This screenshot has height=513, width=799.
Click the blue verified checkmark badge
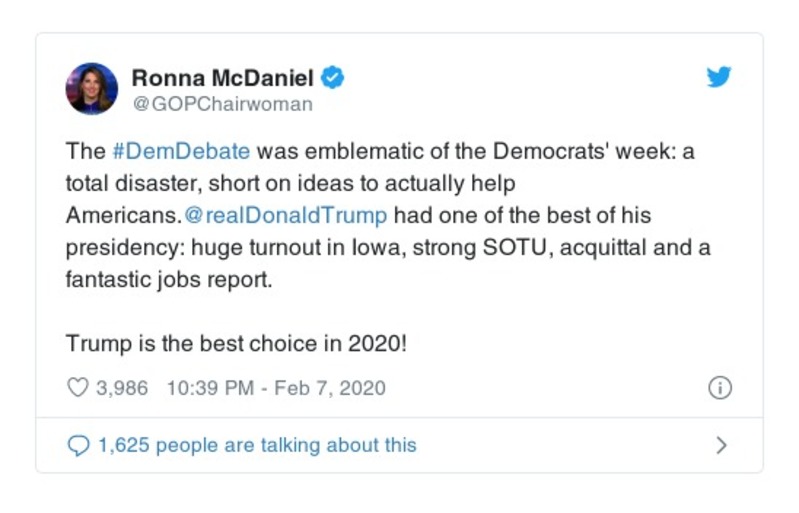[x=334, y=77]
